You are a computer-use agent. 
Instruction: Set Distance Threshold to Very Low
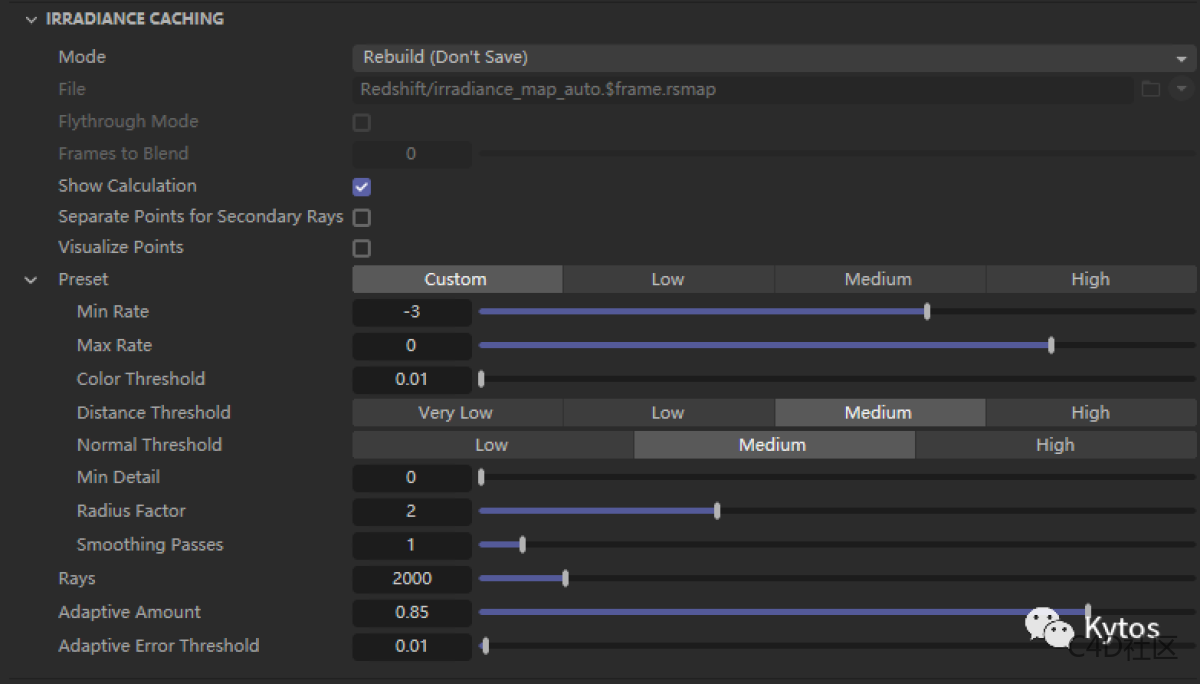point(456,412)
